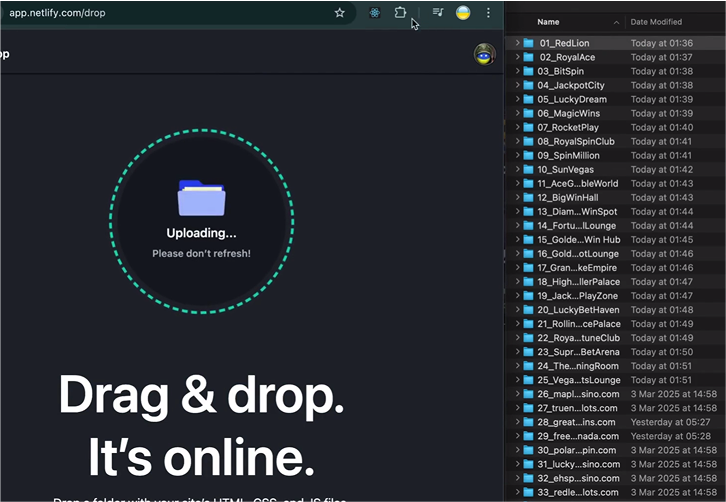
Task: Click the 'It's online.' heading
Action: click(x=201, y=457)
